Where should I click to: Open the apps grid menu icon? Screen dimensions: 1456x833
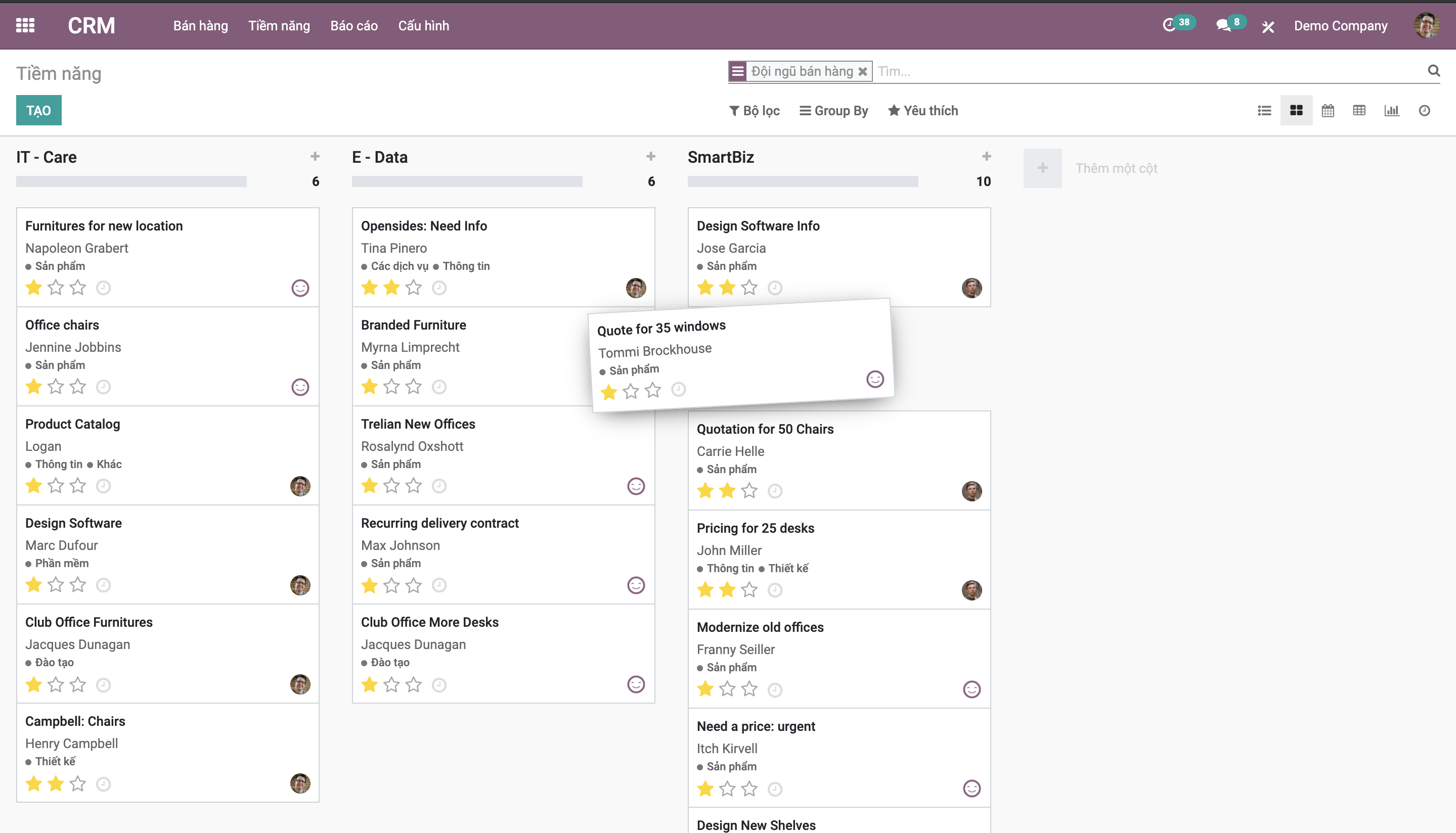coord(25,25)
